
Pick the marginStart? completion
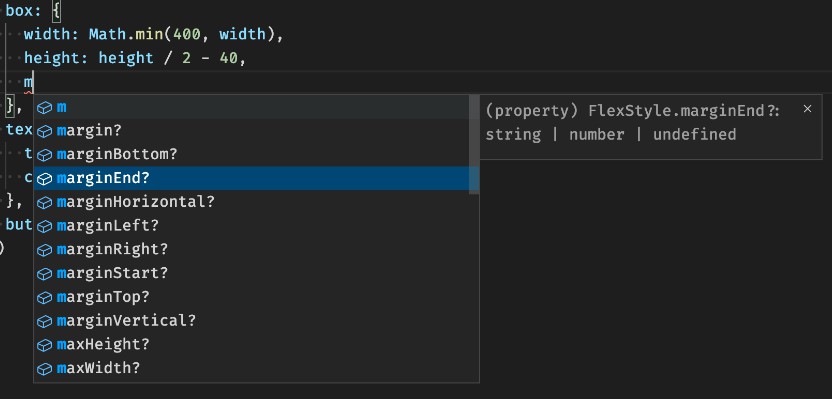click(256, 273)
